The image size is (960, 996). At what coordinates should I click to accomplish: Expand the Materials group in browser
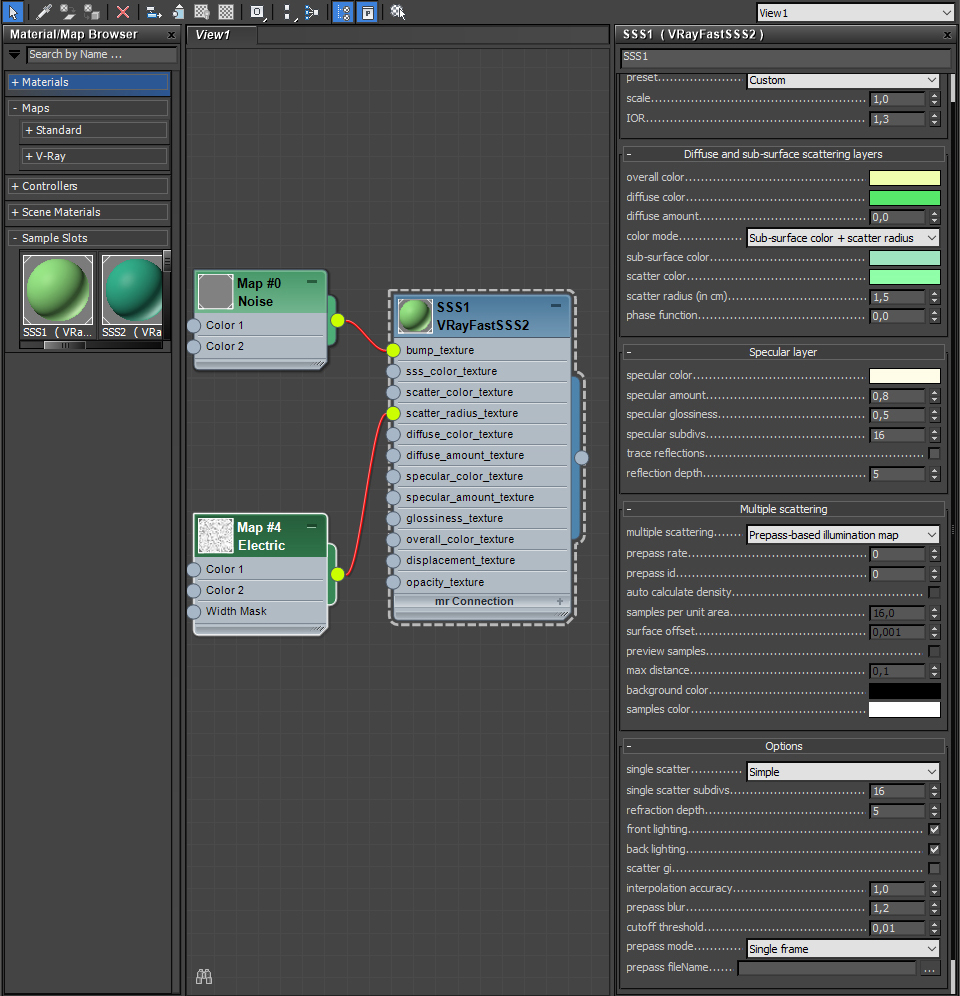click(88, 82)
